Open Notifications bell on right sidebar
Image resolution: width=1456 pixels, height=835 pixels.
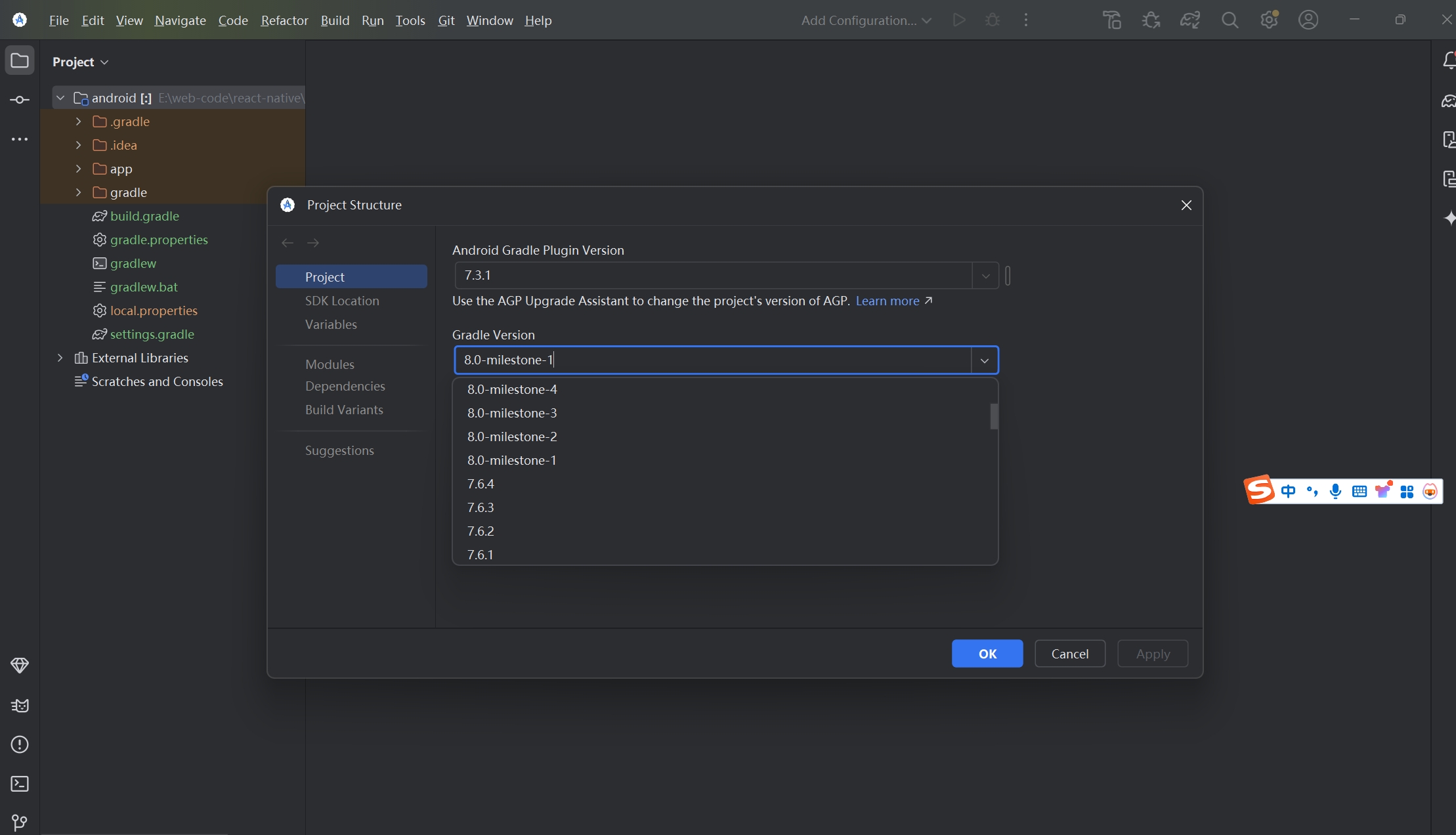point(1449,61)
